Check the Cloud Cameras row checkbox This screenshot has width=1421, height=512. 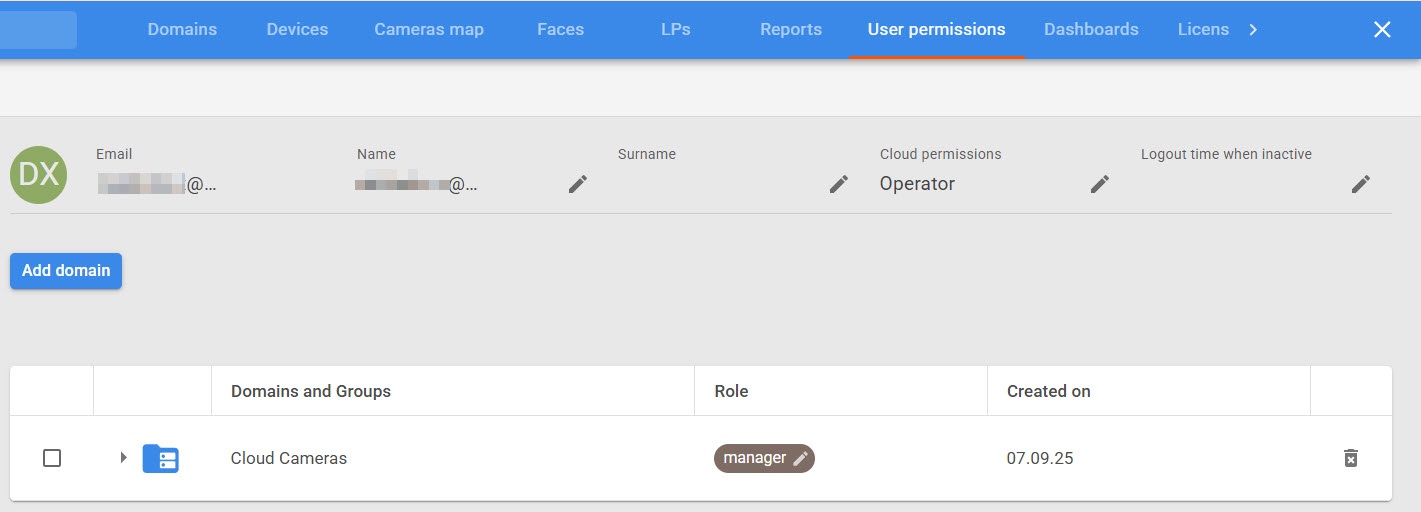pyautogui.click(x=52, y=458)
